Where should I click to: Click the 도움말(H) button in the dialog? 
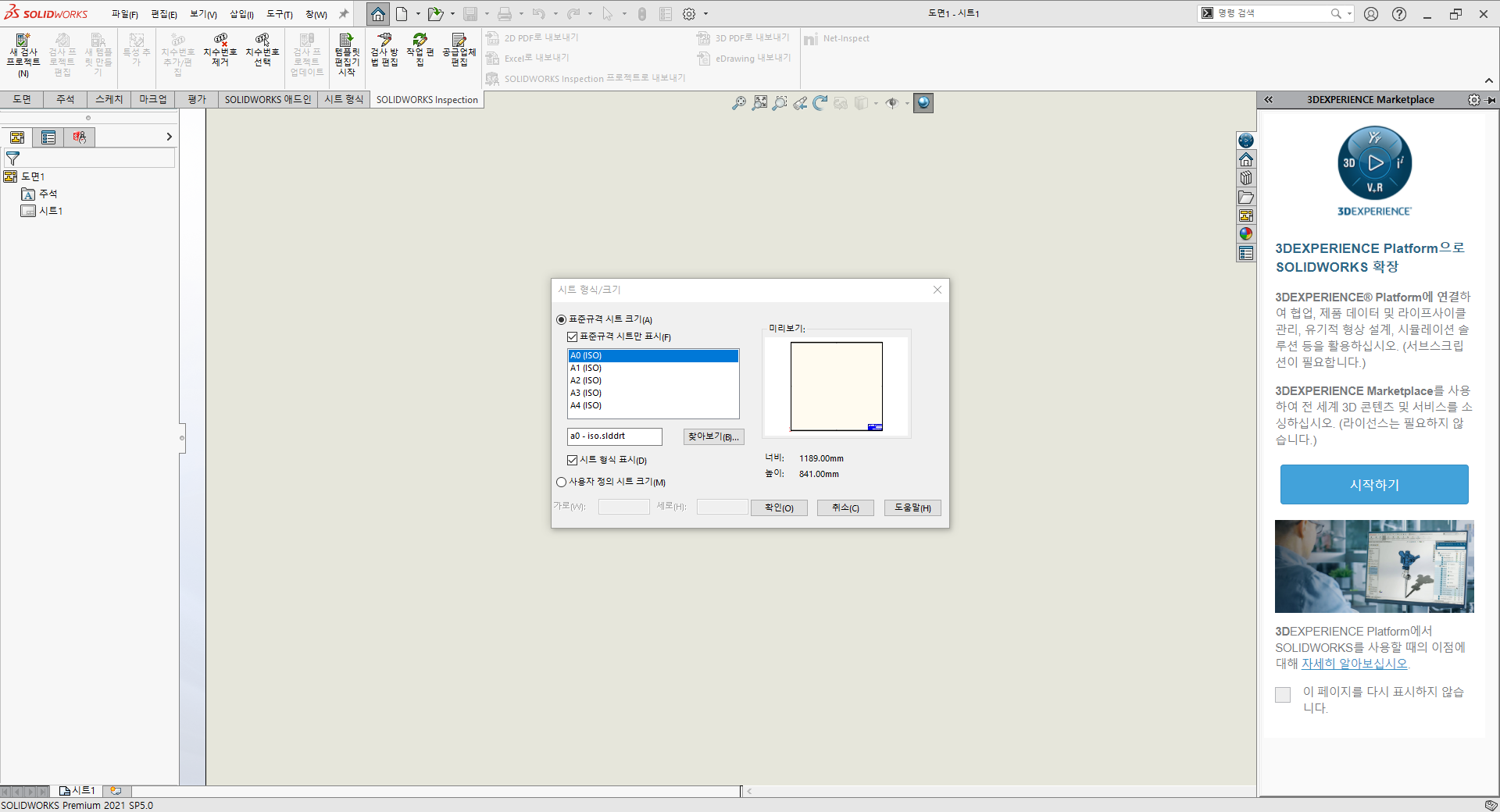pyautogui.click(x=912, y=507)
